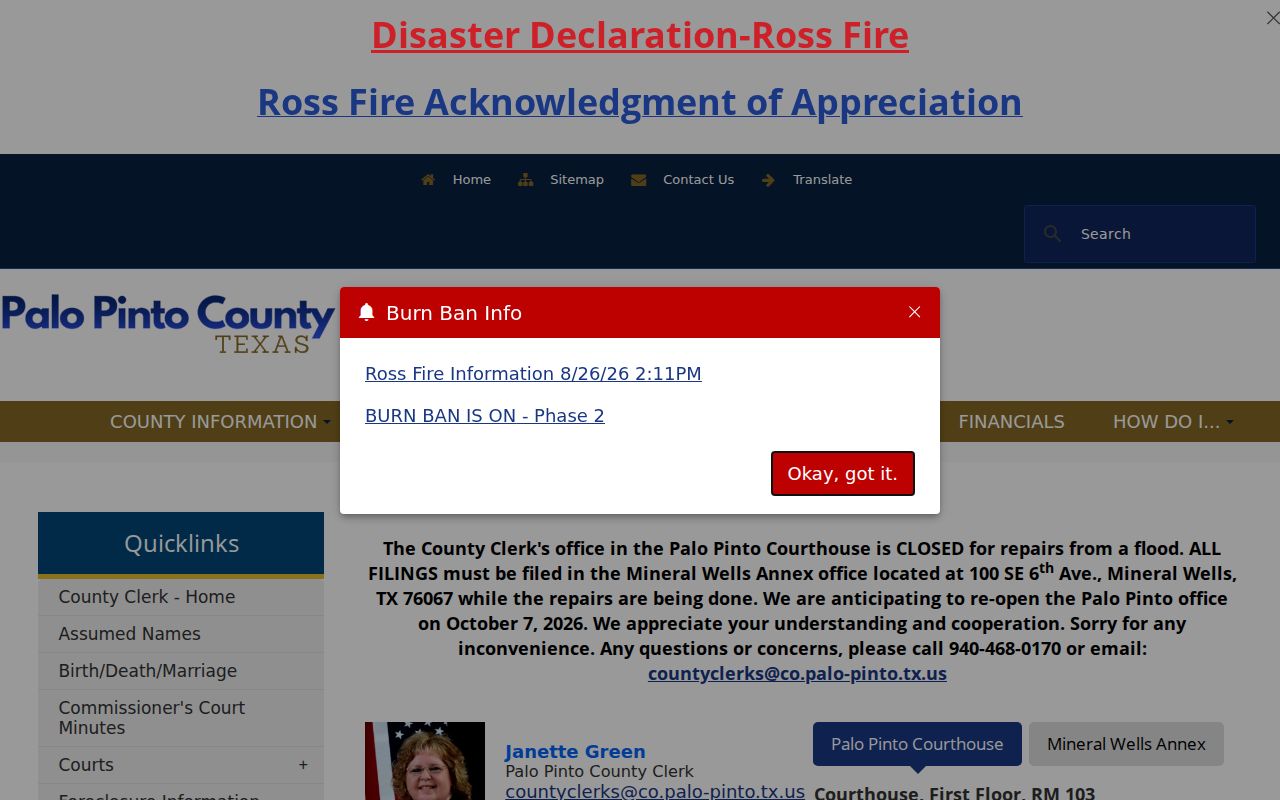
Task: Open the Birth/Death/Marriage quicklink
Action: pyautogui.click(x=181, y=671)
